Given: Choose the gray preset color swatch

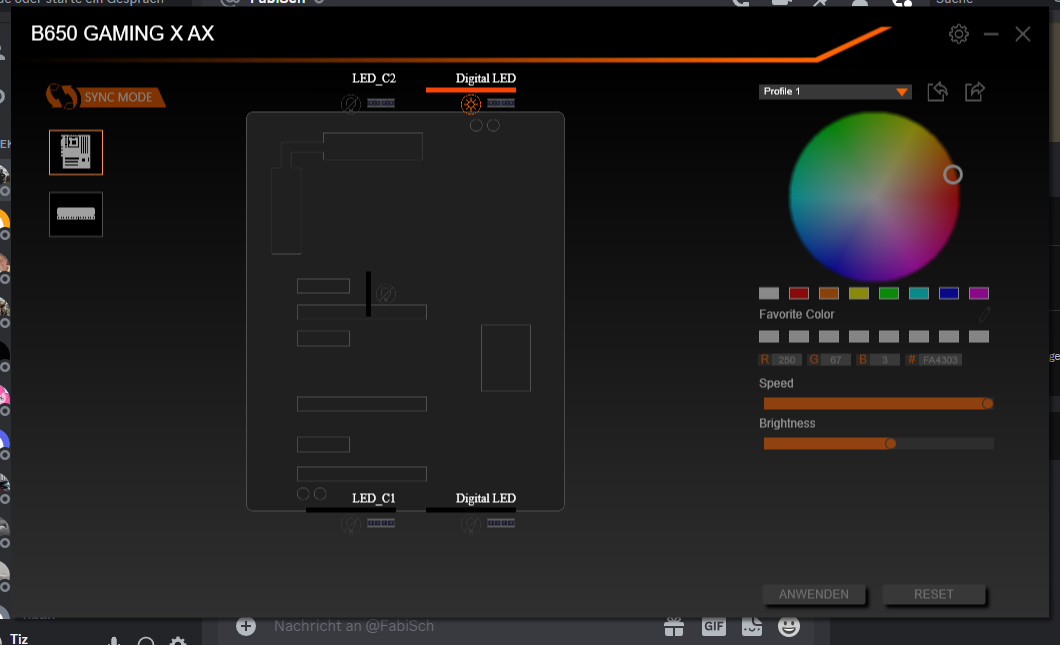Looking at the screenshot, I should [x=769, y=293].
